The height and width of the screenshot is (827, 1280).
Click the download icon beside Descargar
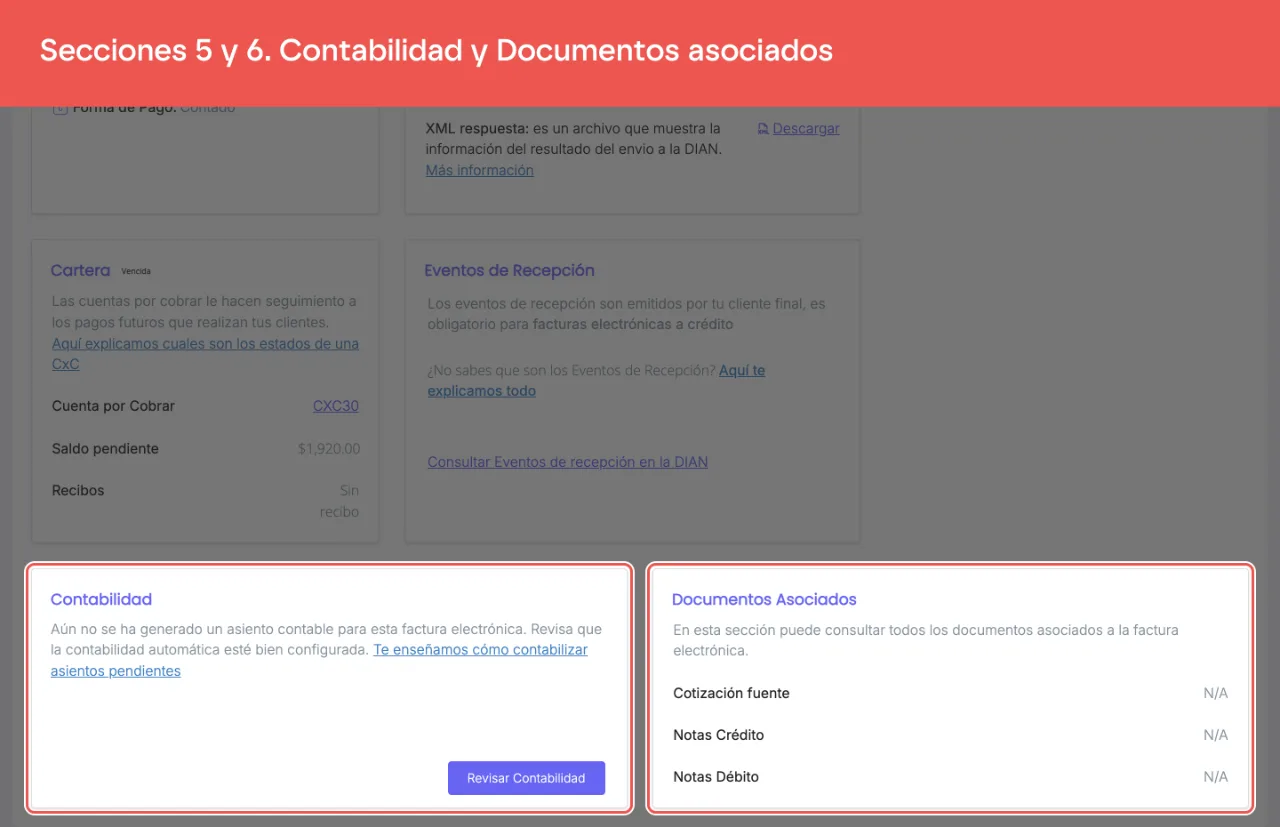(763, 128)
